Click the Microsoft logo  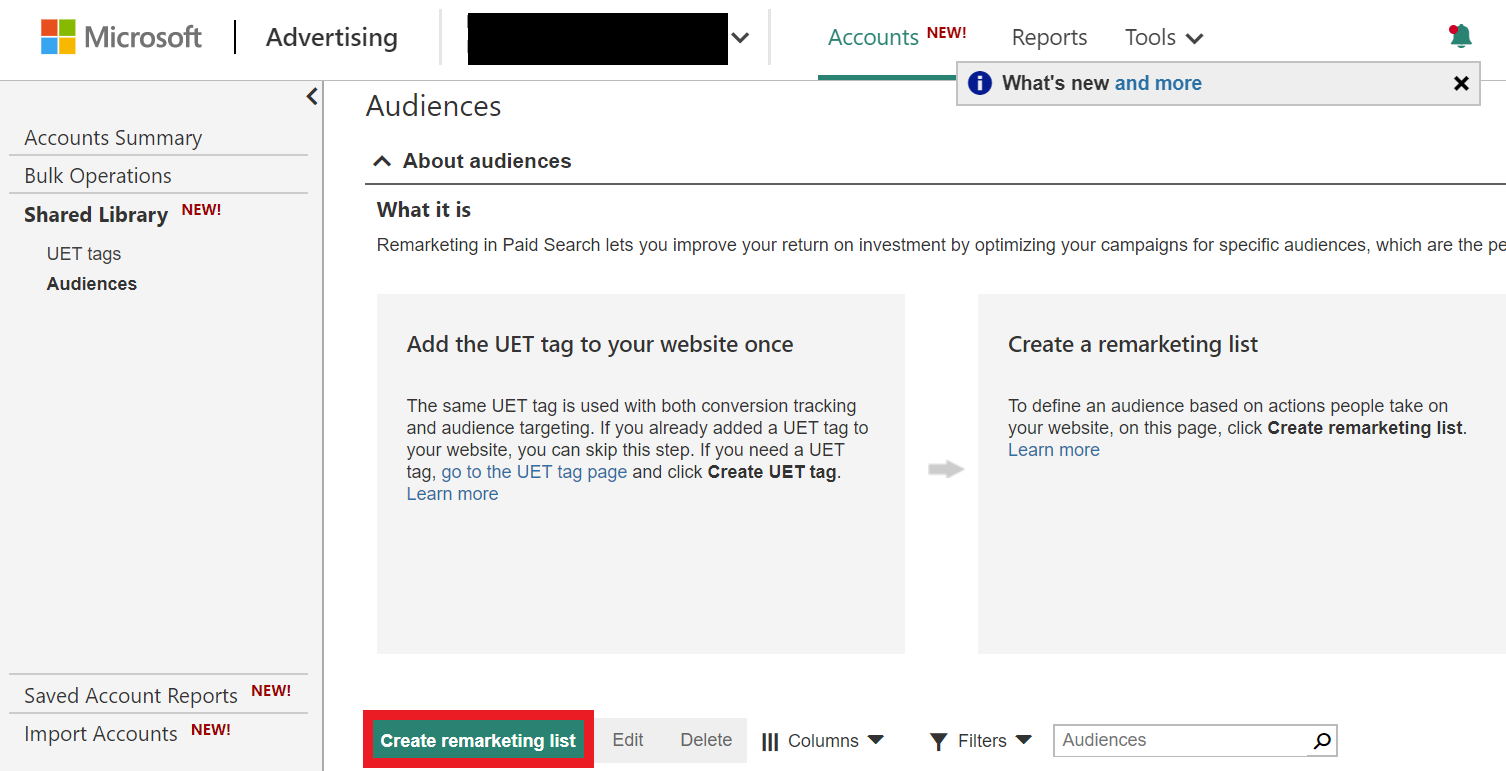coord(121,37)
